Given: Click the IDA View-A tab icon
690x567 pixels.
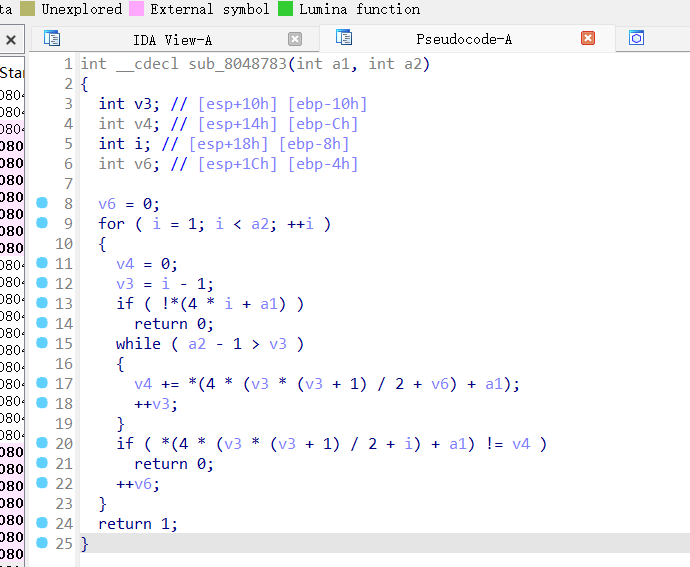Looking at the screenshot, I should click(52, 38).
